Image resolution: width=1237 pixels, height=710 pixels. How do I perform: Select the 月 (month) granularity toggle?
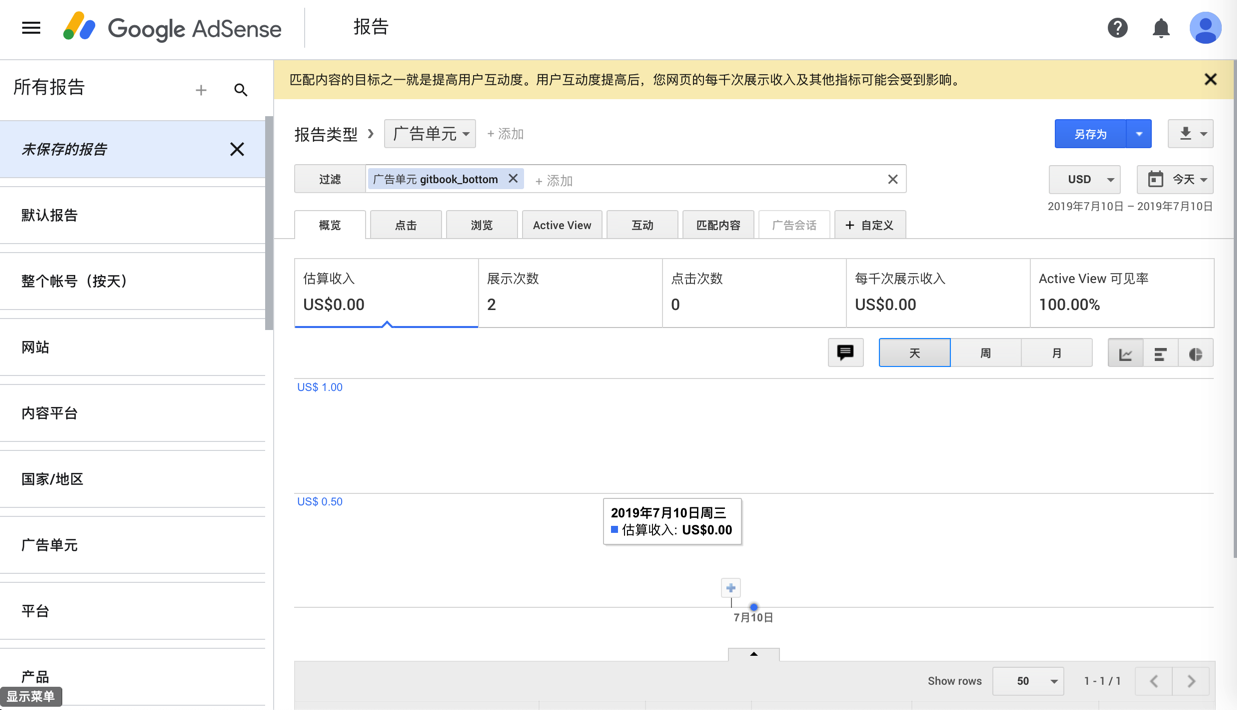[x=1056, y=353]
